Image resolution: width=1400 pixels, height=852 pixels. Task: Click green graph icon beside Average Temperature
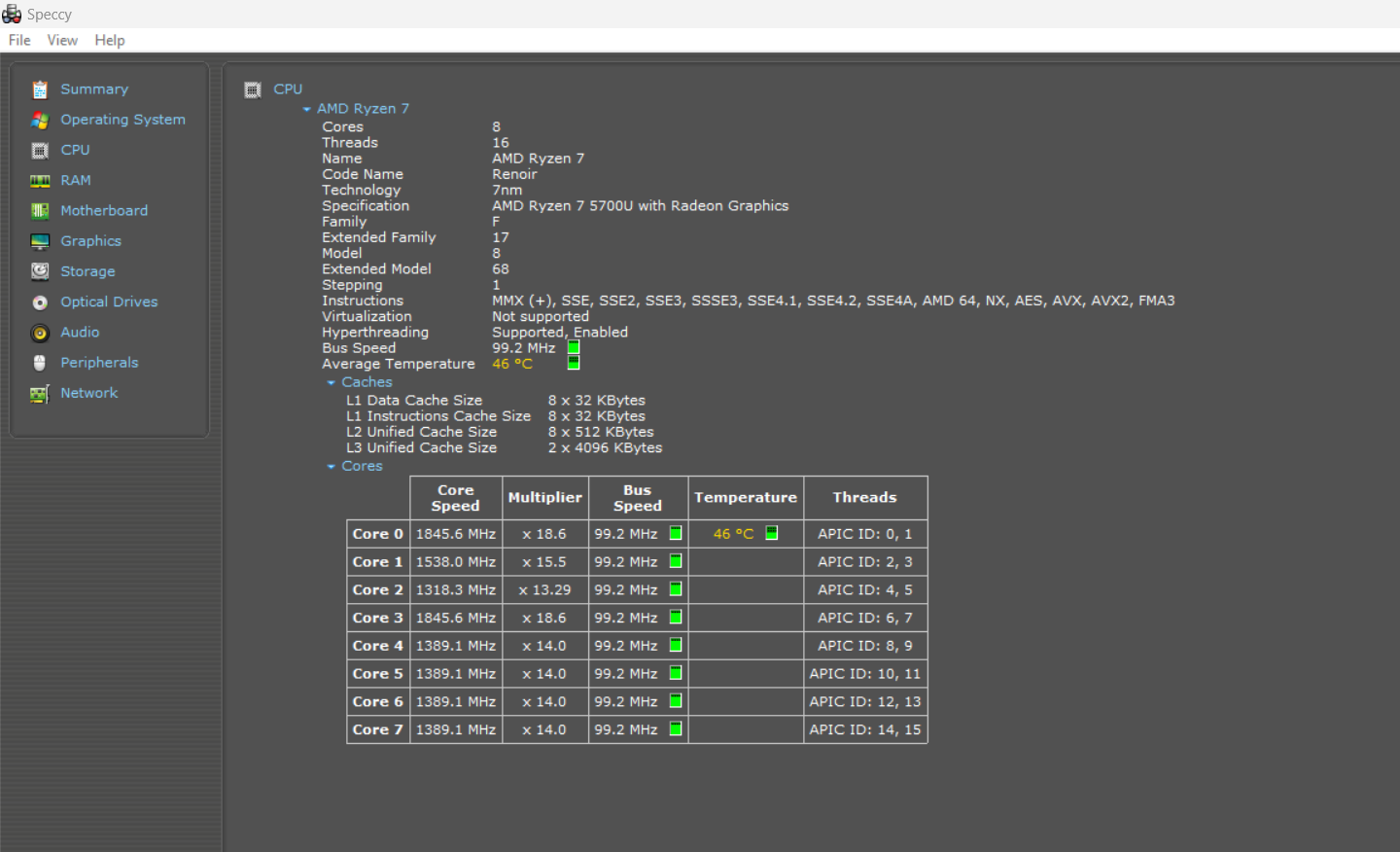pos(574,363)
